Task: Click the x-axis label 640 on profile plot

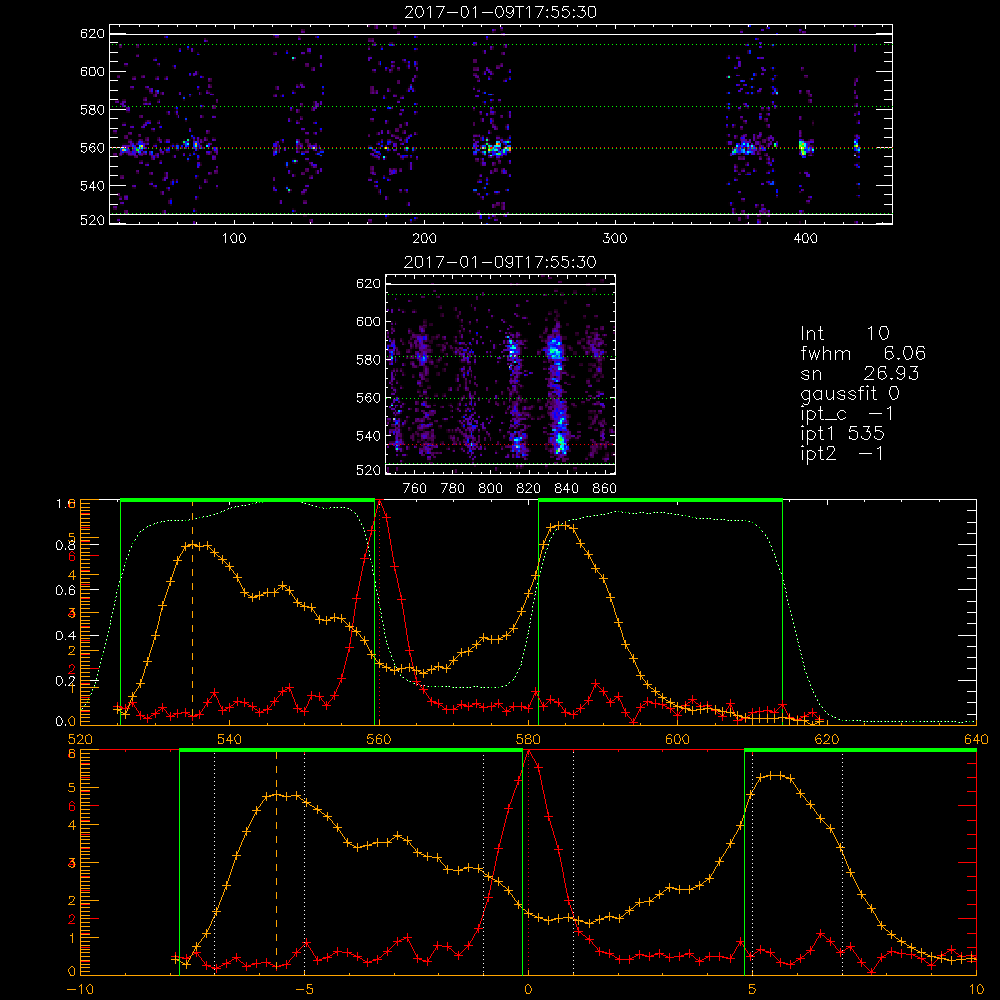Action: pos(976,740)
